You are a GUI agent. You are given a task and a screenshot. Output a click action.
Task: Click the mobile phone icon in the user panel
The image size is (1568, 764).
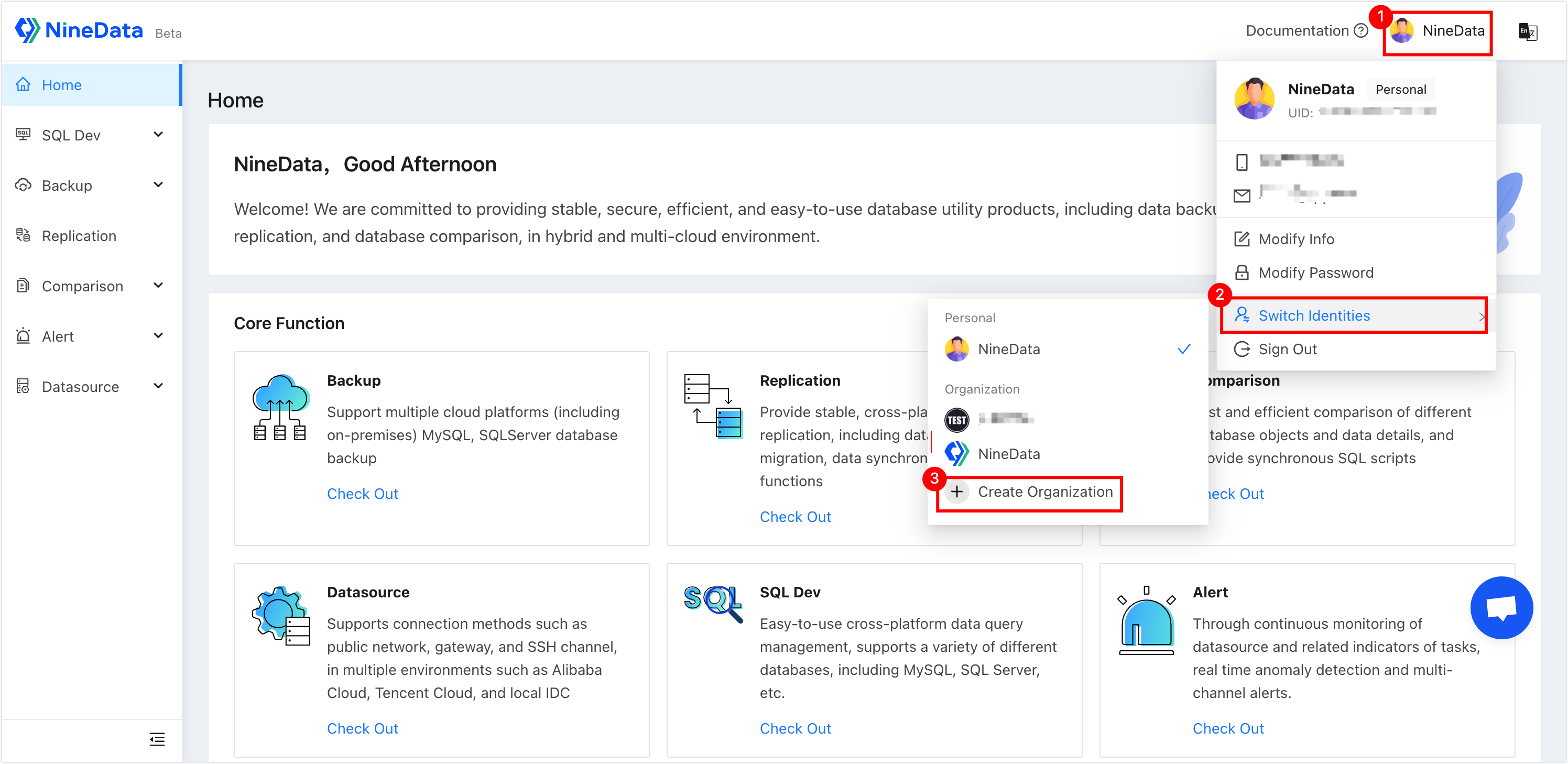[1242, 162]
